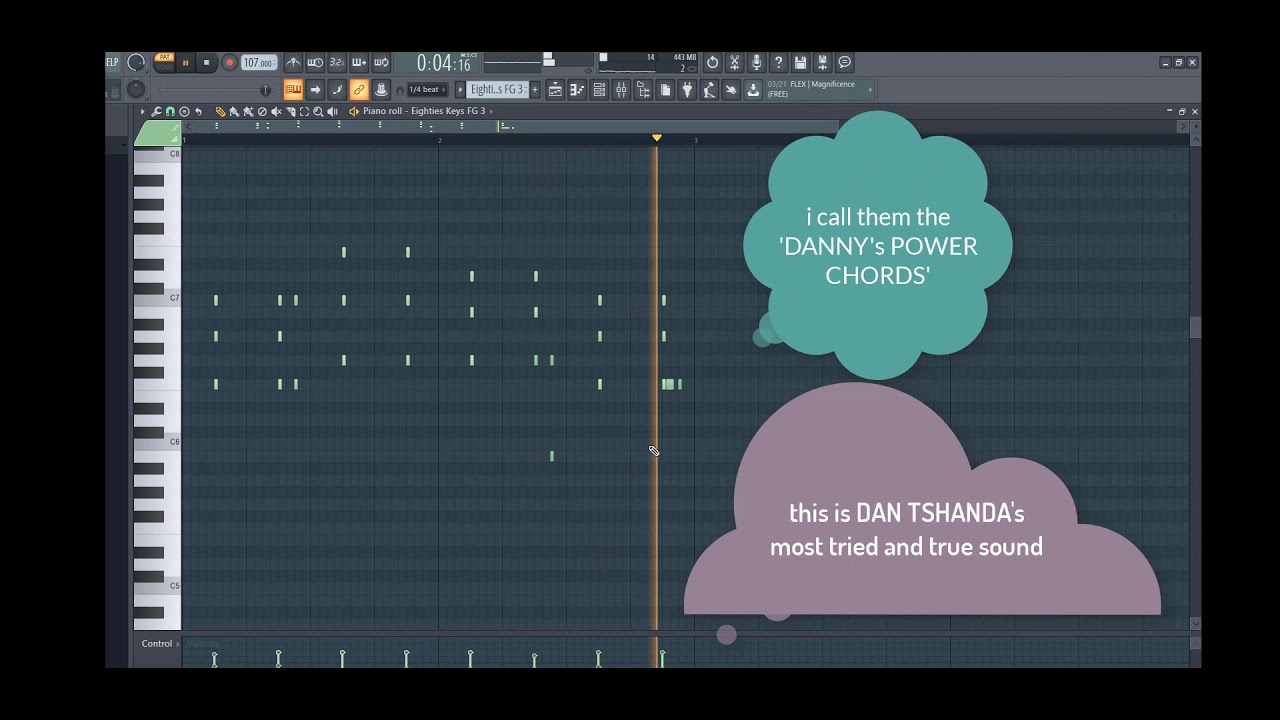Open the 1/4 beat global snap selector
Screen dimensions: 1280x720
pos(427,89)
